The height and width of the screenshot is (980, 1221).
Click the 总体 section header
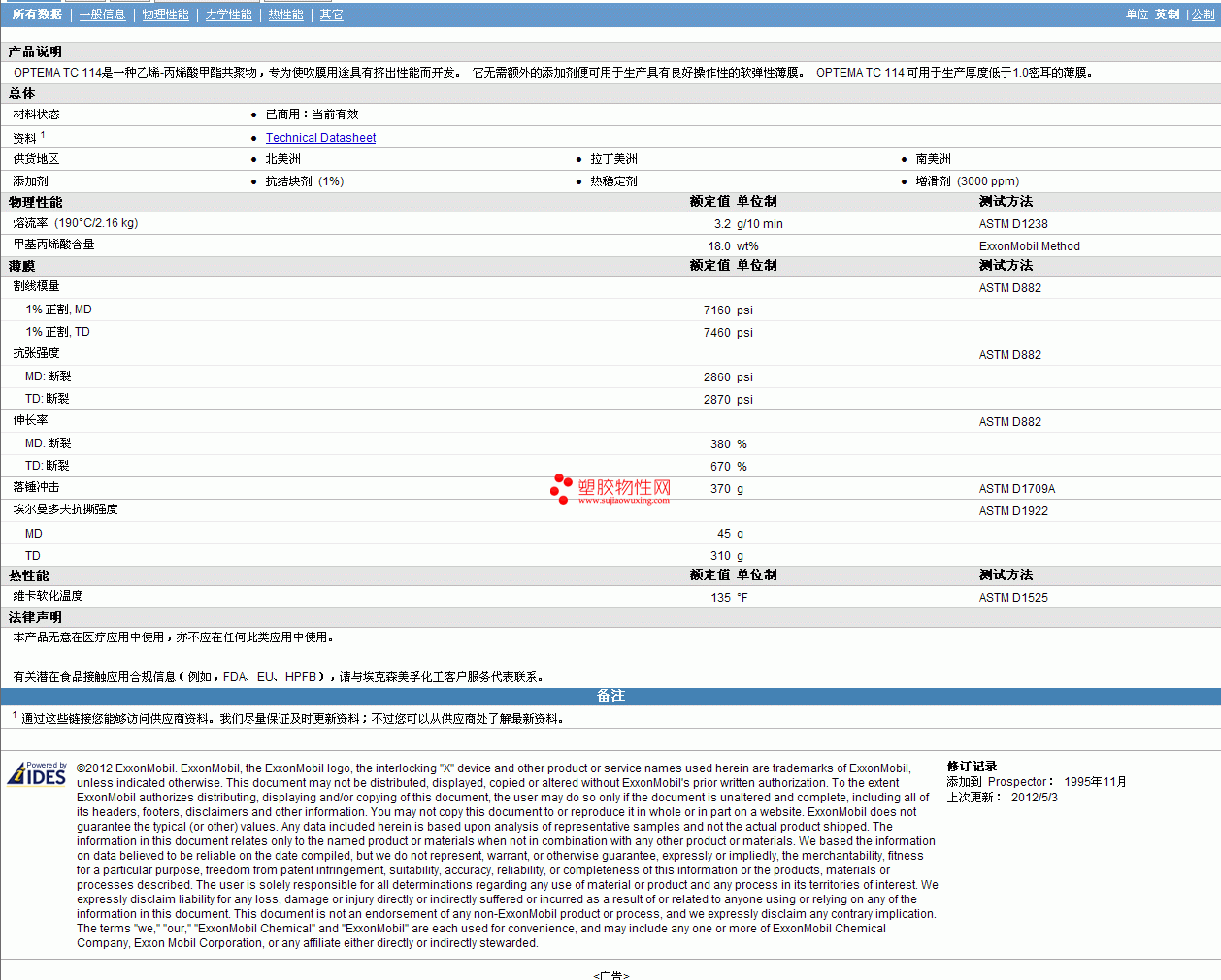pos(22,93)
